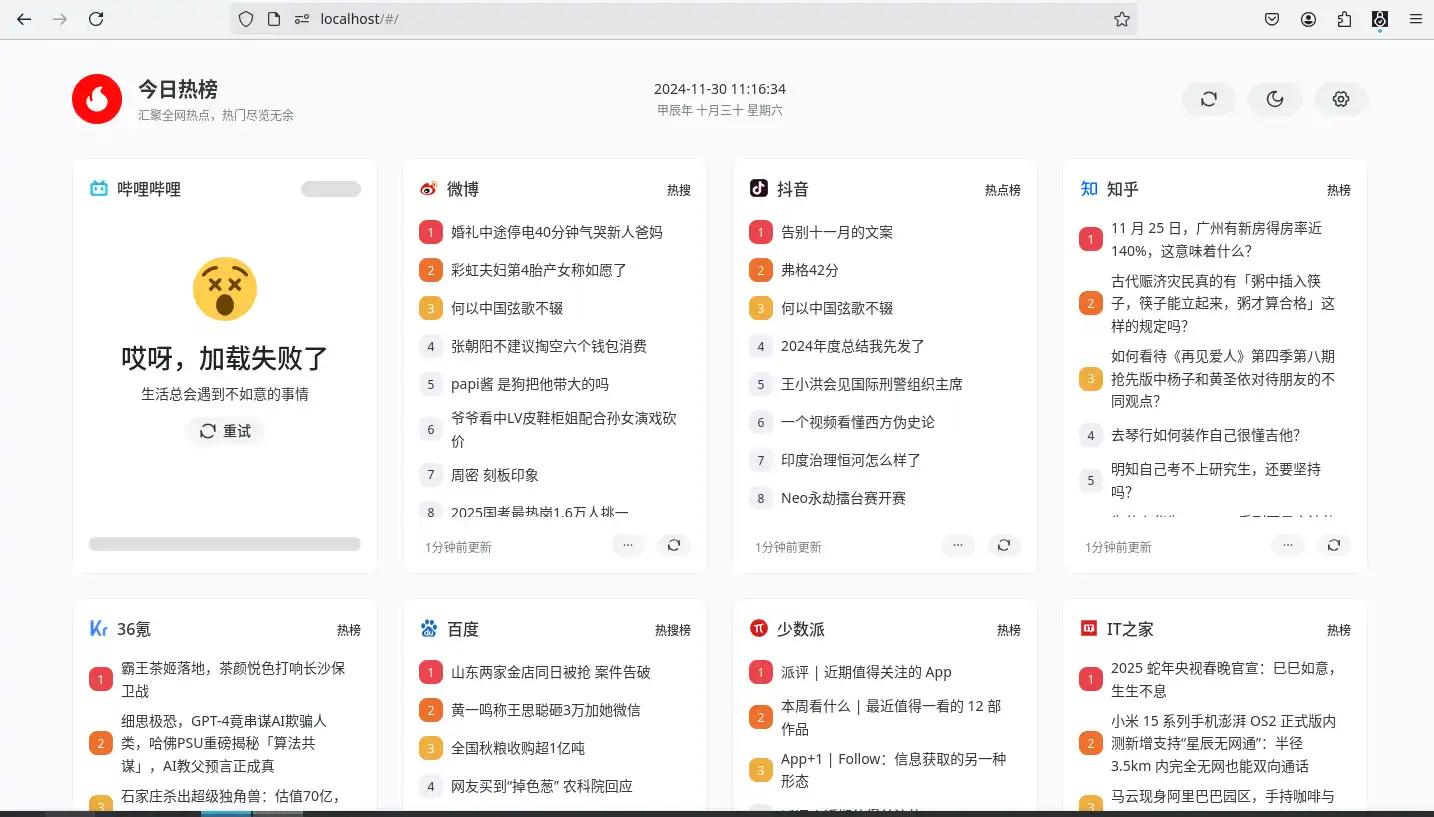Click the global refresh icon in header

pos(1209,99)
